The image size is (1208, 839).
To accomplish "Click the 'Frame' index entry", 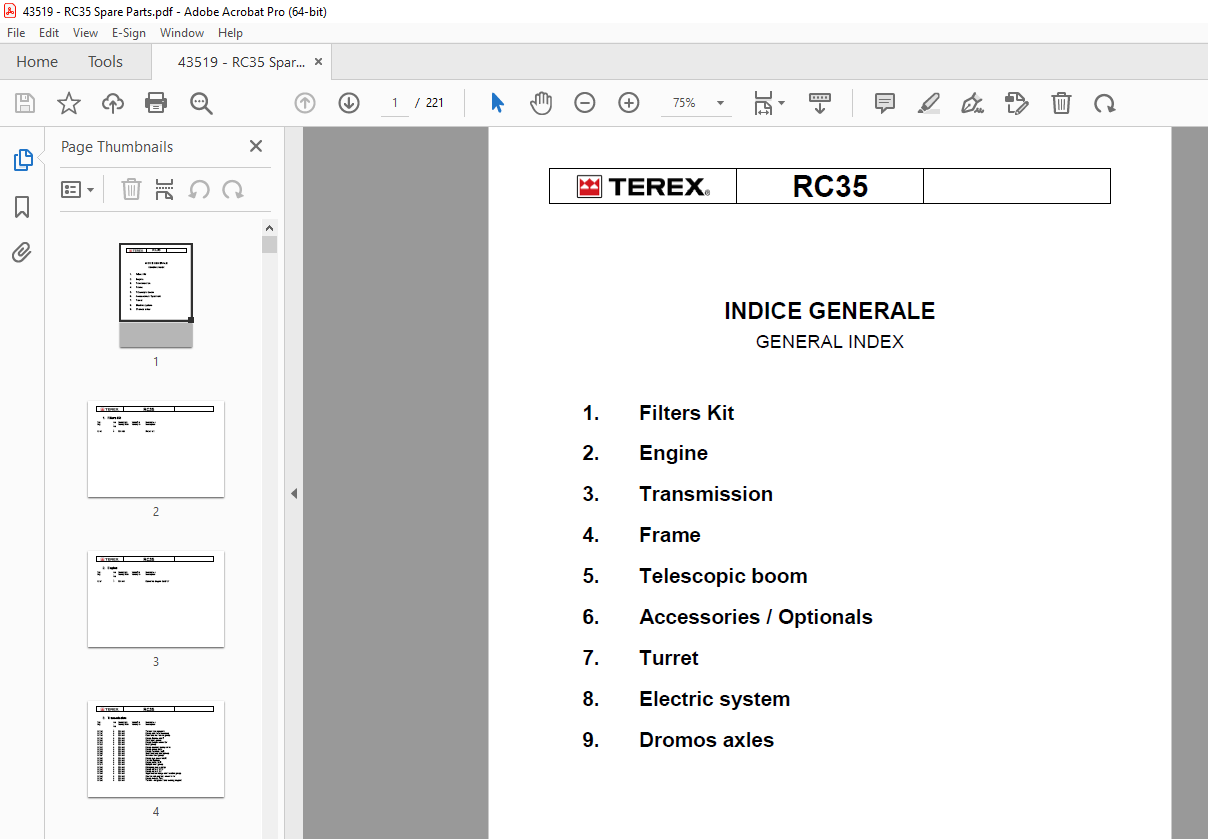I will (x=669, y=535).
